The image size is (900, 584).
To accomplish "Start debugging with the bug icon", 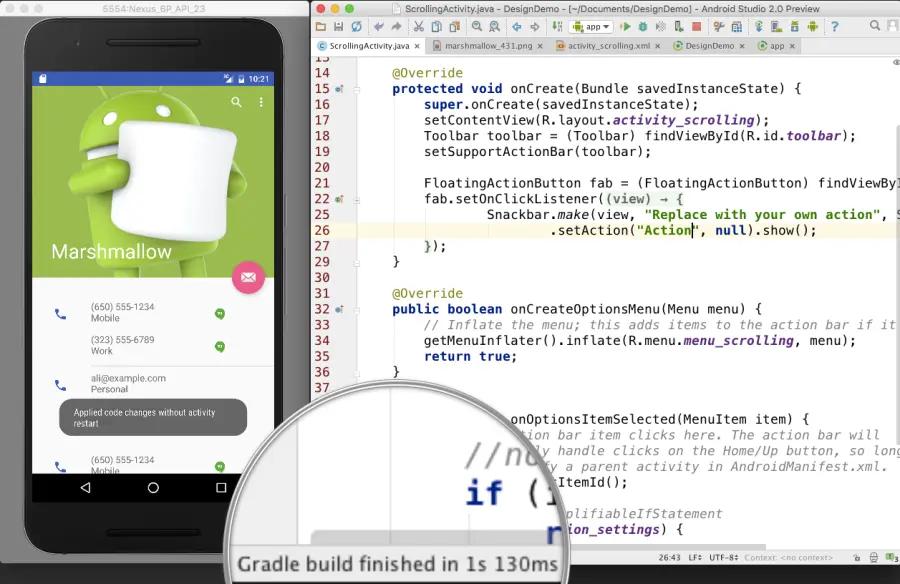I will 642,25.
